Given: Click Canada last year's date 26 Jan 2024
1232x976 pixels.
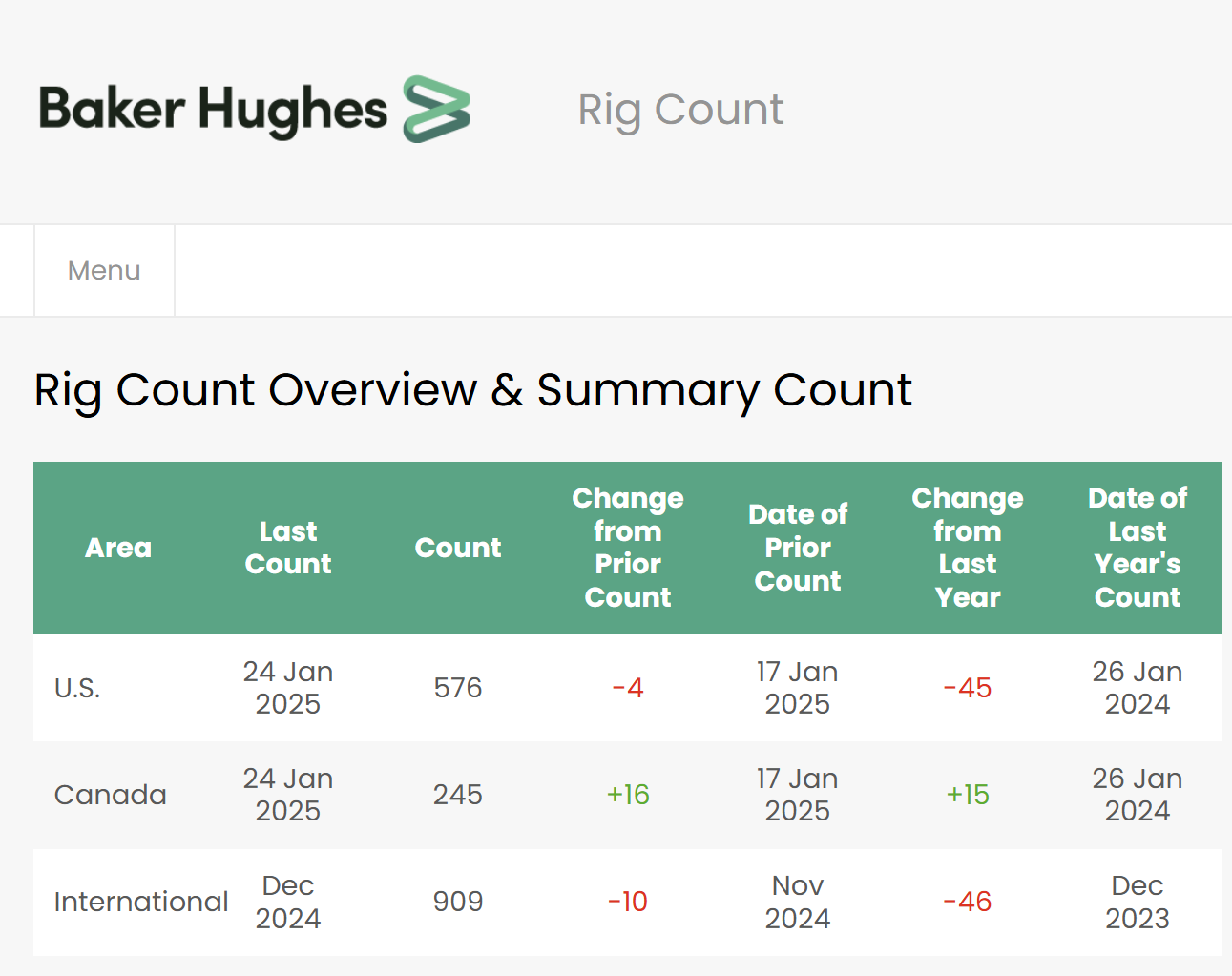Looking at the screenshot, I should [1138, 795].
